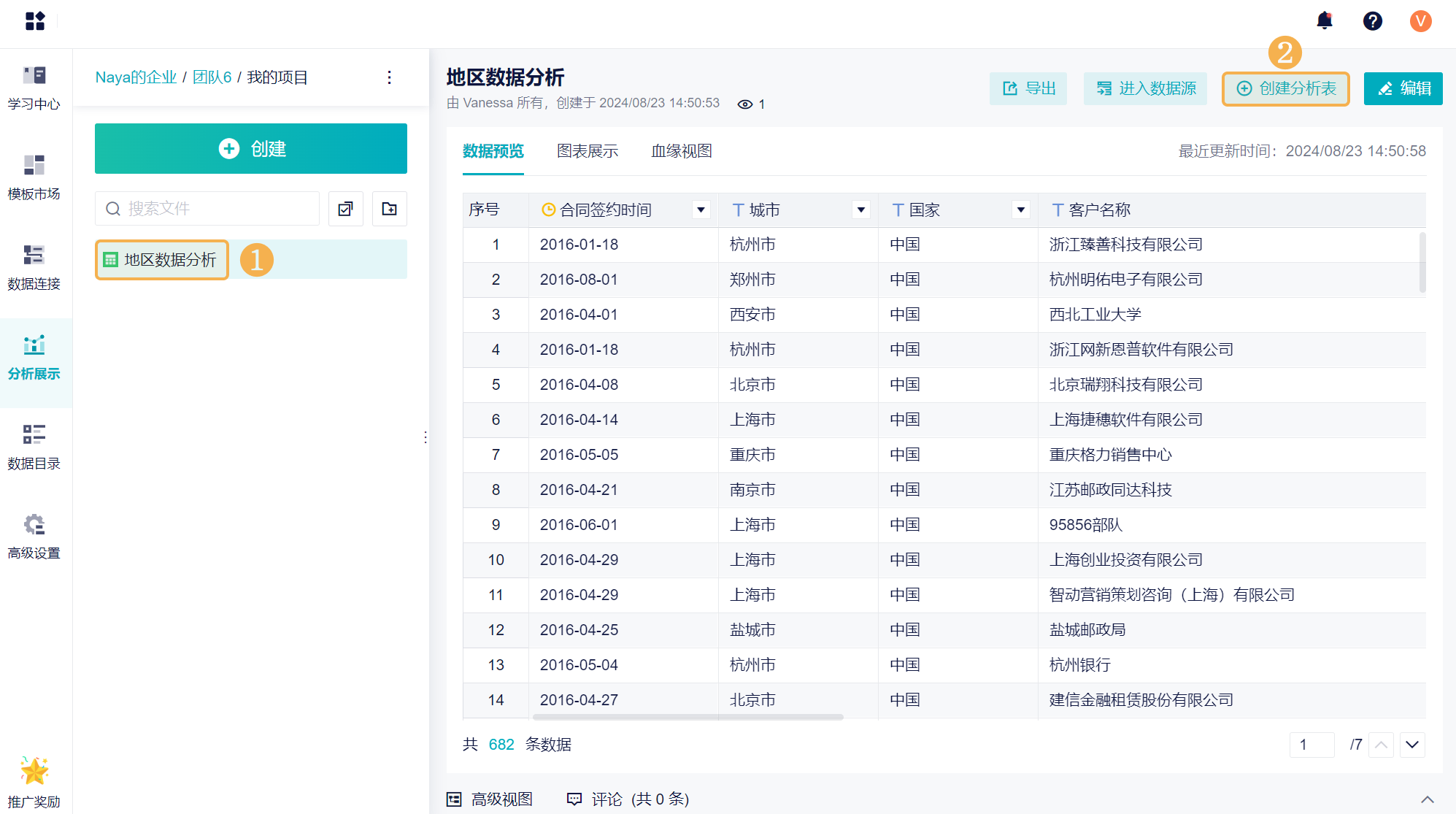Open the app grid logo icon

[34, 21]
